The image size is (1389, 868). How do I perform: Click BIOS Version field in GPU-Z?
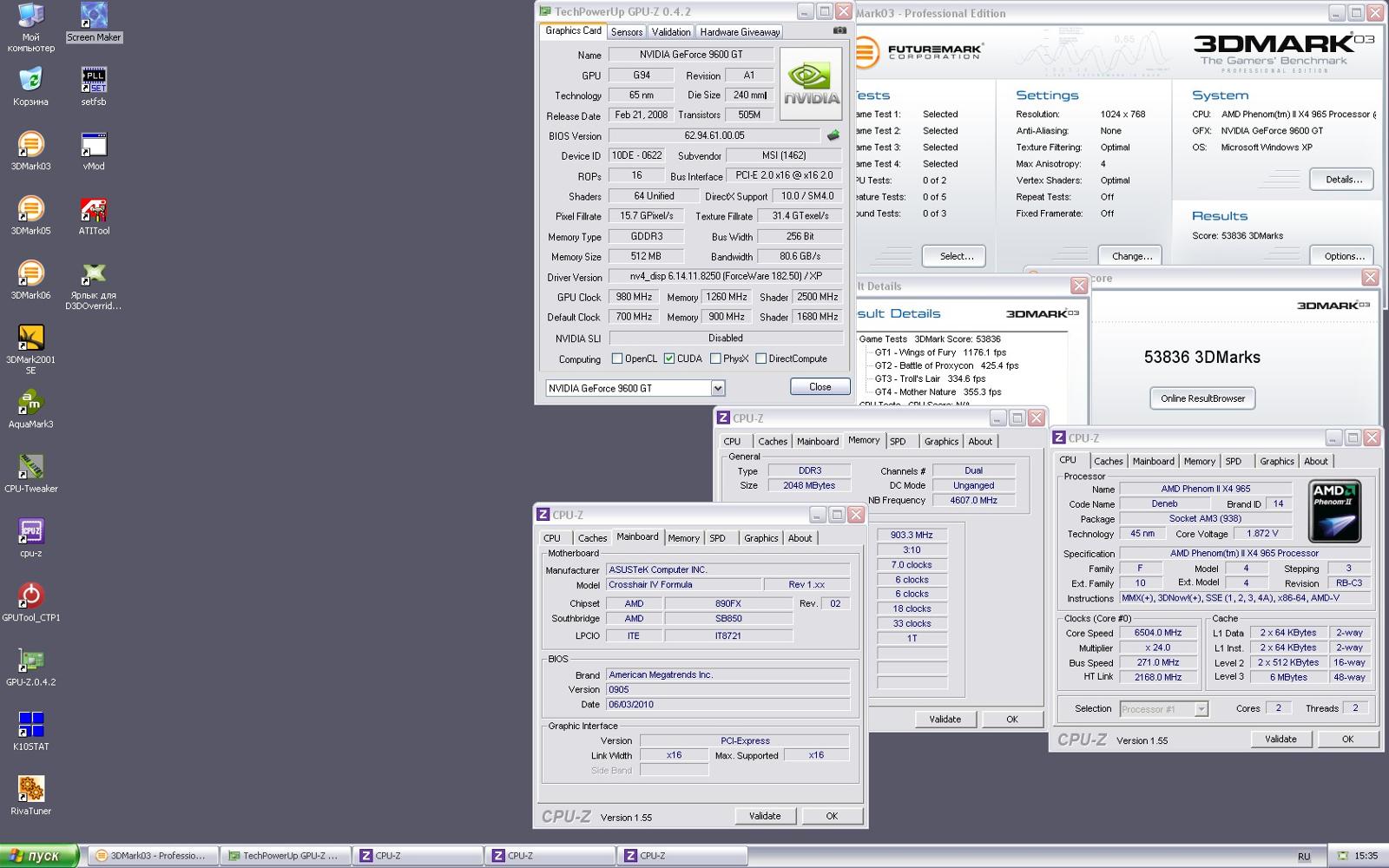(x=714, y=135)
